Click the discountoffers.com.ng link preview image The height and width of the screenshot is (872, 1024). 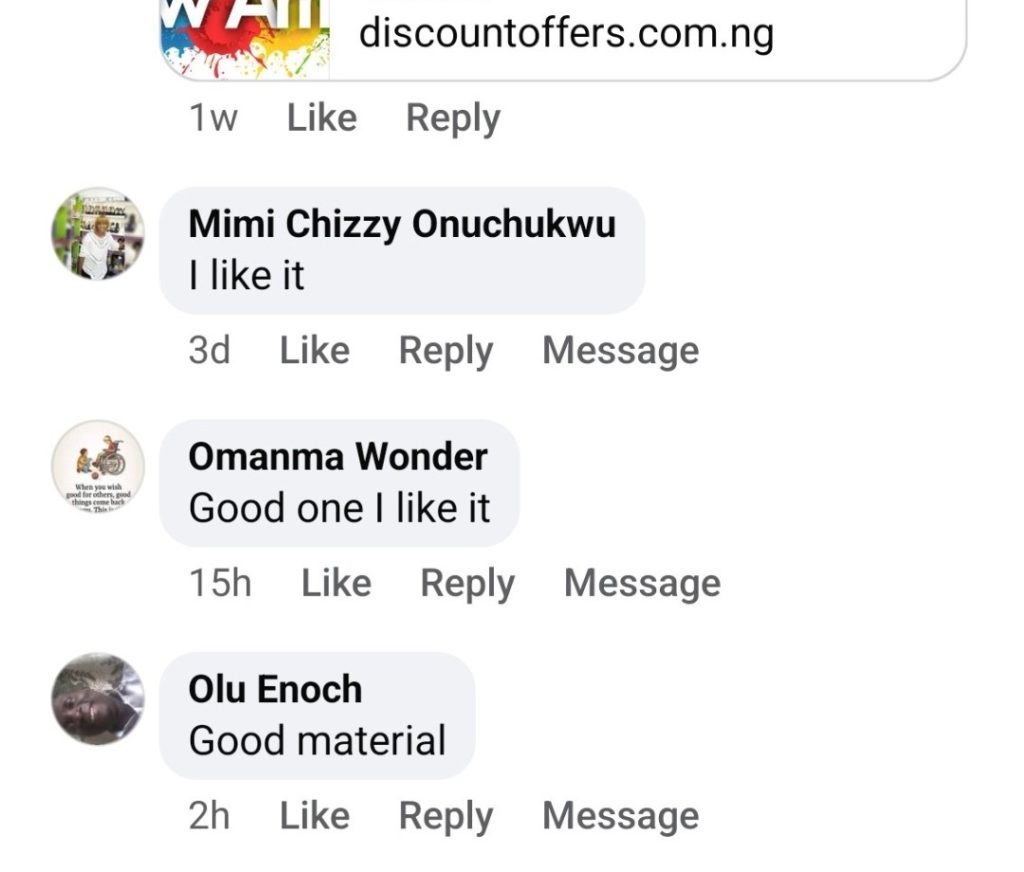[245, 38]
